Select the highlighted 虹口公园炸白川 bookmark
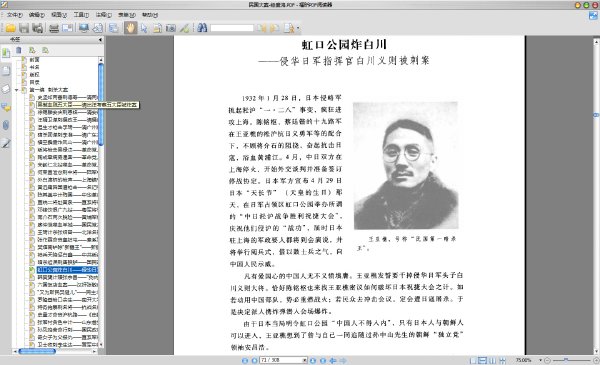The height and width of the screenshot is (365, 600). [67, 270]
